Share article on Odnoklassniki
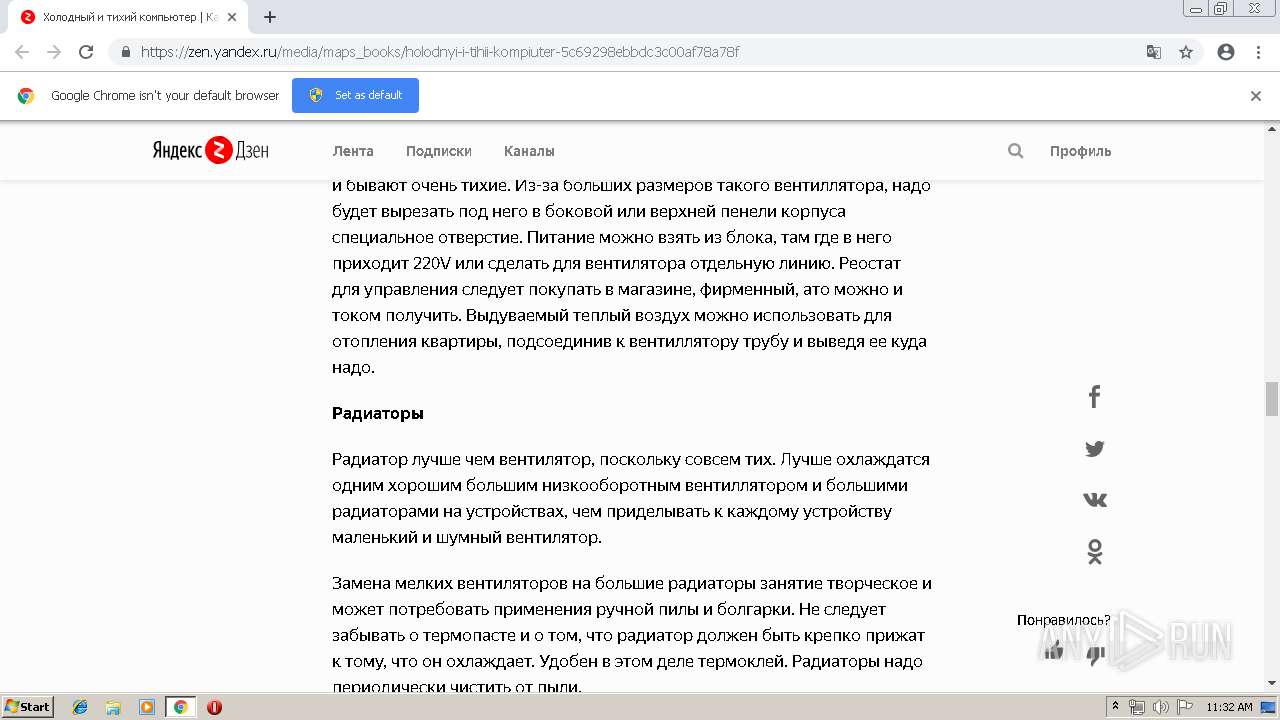Screen dimensions: 1280x720 click(x=1094, y=552)
